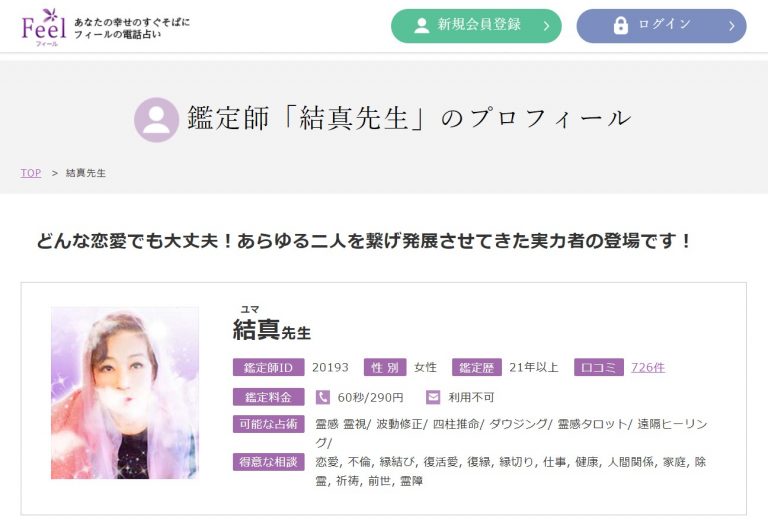
Task: Click the avatar icon beside the profile title
Action: [156, 119]
